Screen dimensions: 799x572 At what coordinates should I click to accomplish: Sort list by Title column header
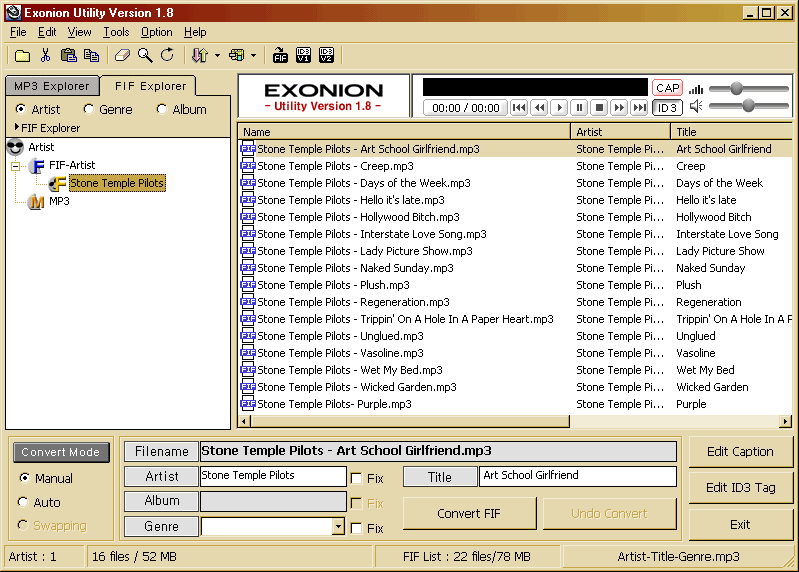[732, 132]
